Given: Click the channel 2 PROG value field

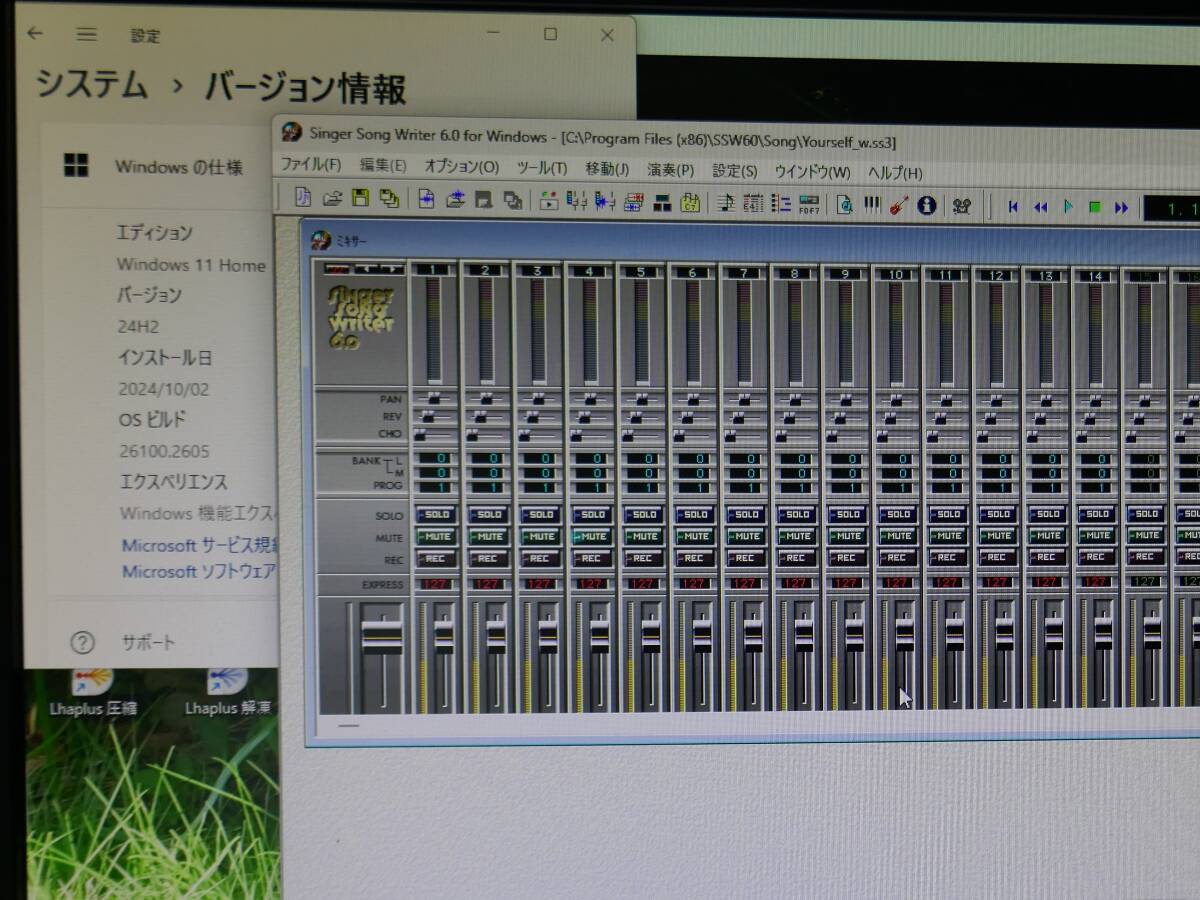Looking at the screenshot, I should coord(487,487).
